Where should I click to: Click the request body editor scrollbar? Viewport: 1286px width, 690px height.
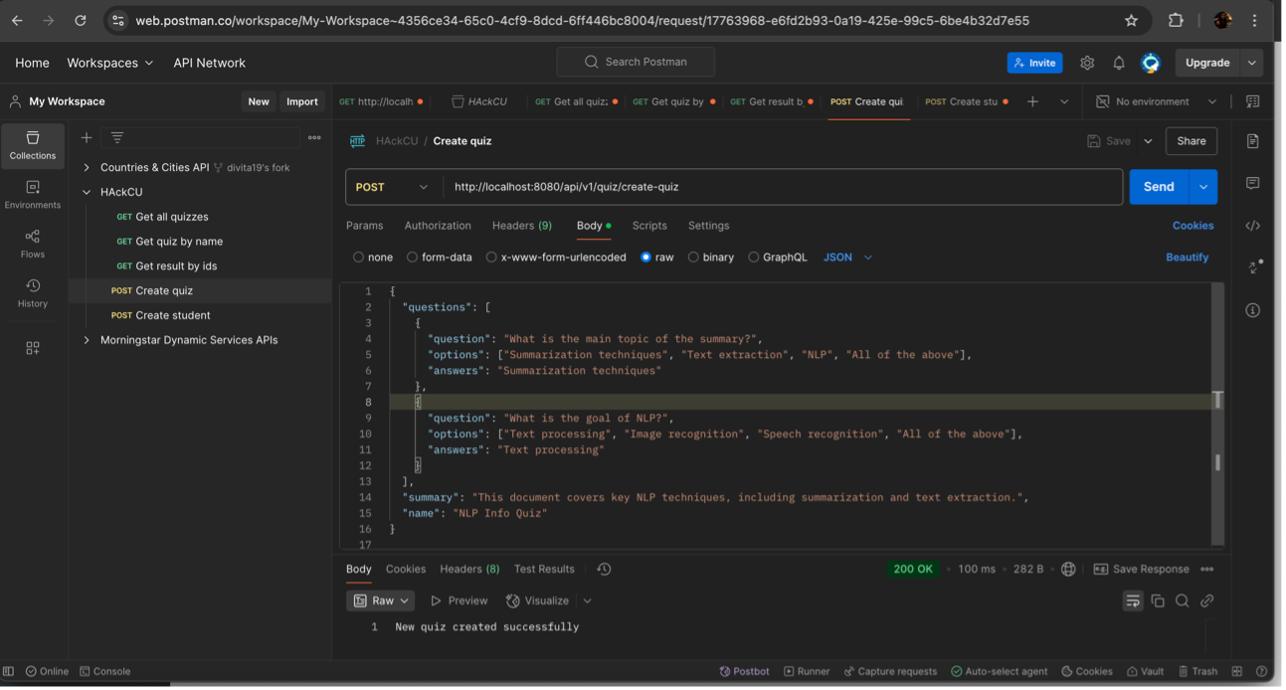coord(1217,415)
